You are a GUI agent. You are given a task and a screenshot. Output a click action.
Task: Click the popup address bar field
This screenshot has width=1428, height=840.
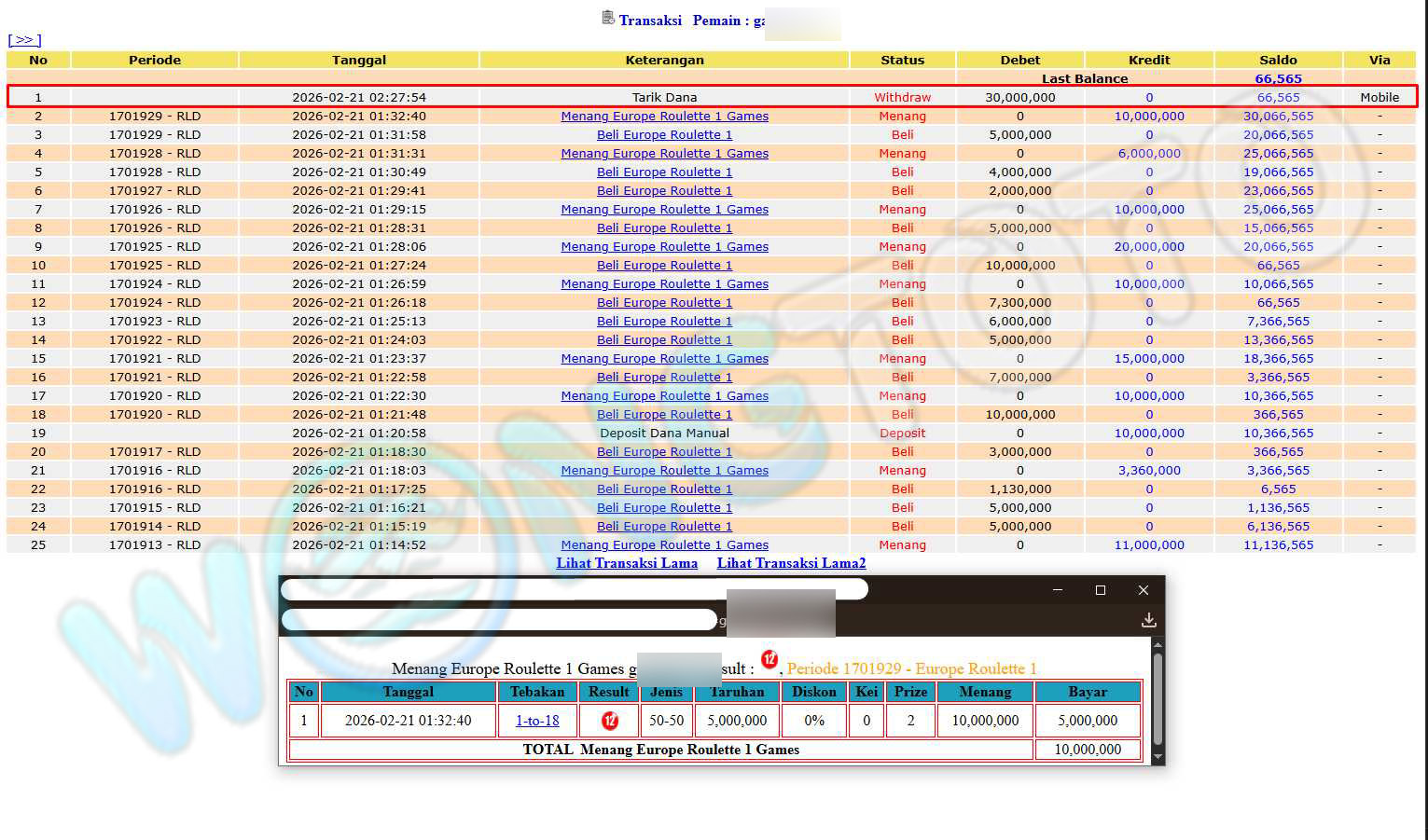499,620
